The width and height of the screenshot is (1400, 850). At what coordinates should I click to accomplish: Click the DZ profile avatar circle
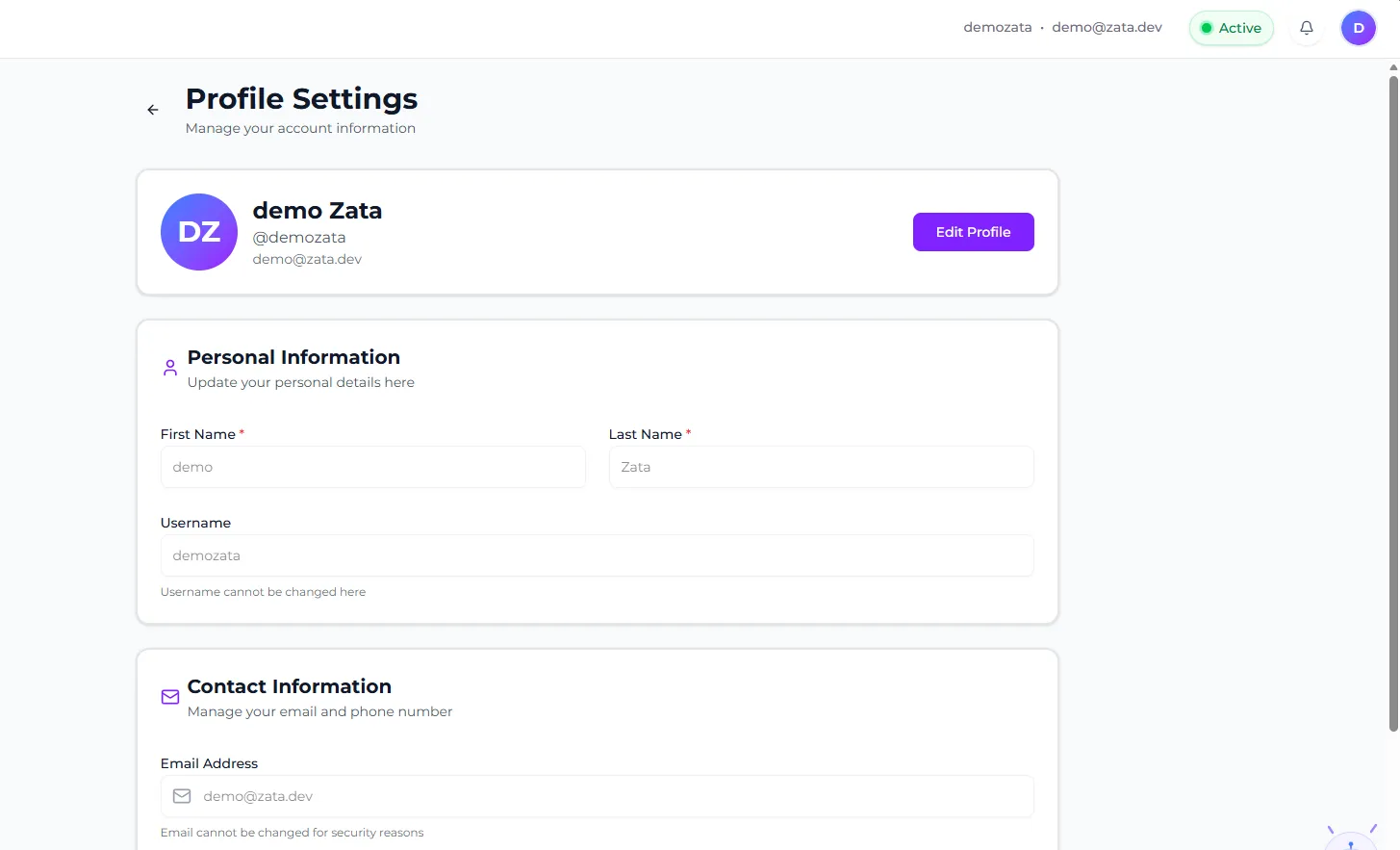click(199, 232)
